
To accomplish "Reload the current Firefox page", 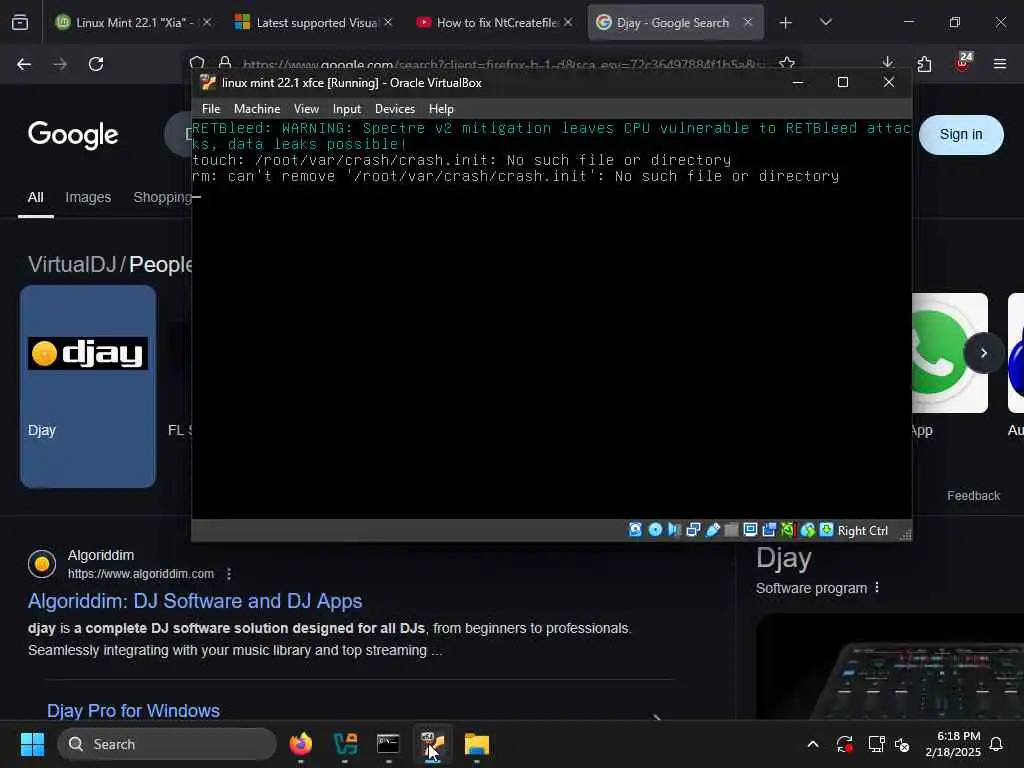I will click(x=96, y=64).
